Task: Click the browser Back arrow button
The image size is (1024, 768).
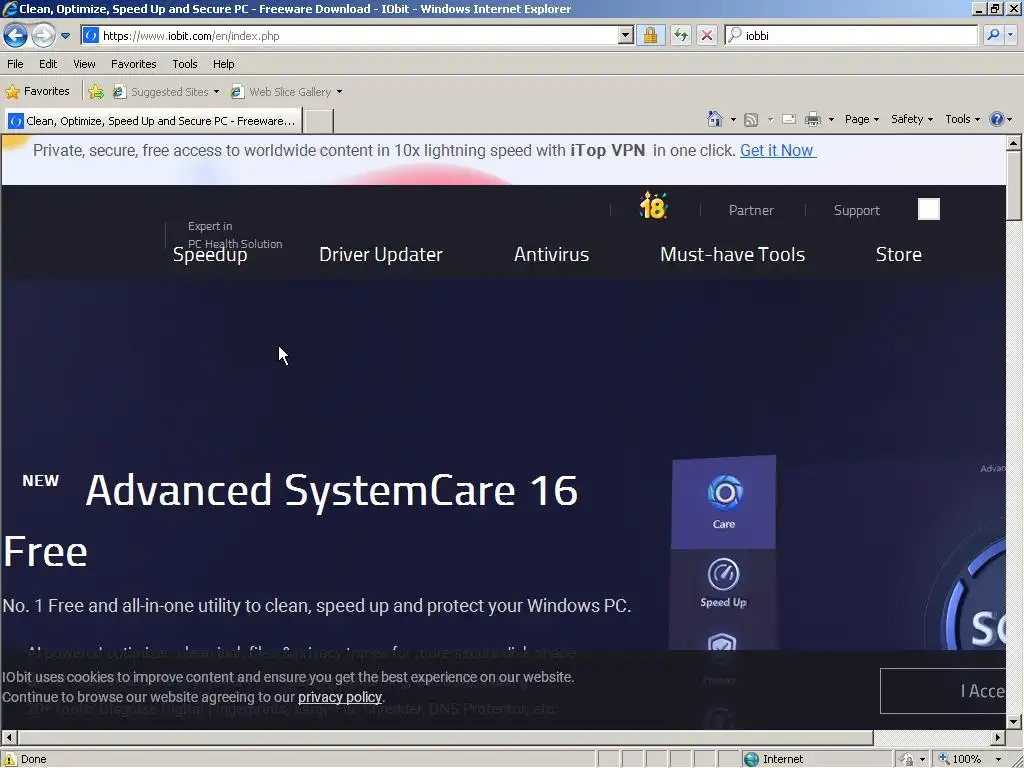Action: pos(15,35)
